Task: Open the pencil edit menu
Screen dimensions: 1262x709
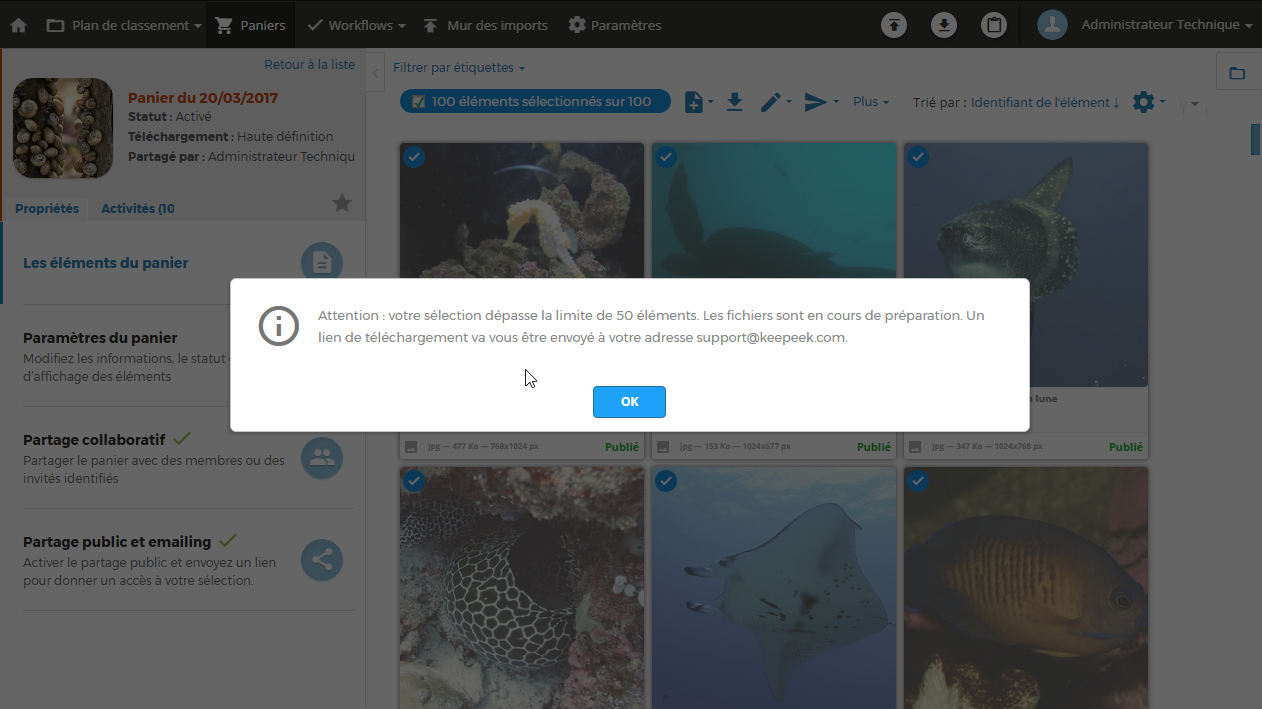Action: coord(775,101)
